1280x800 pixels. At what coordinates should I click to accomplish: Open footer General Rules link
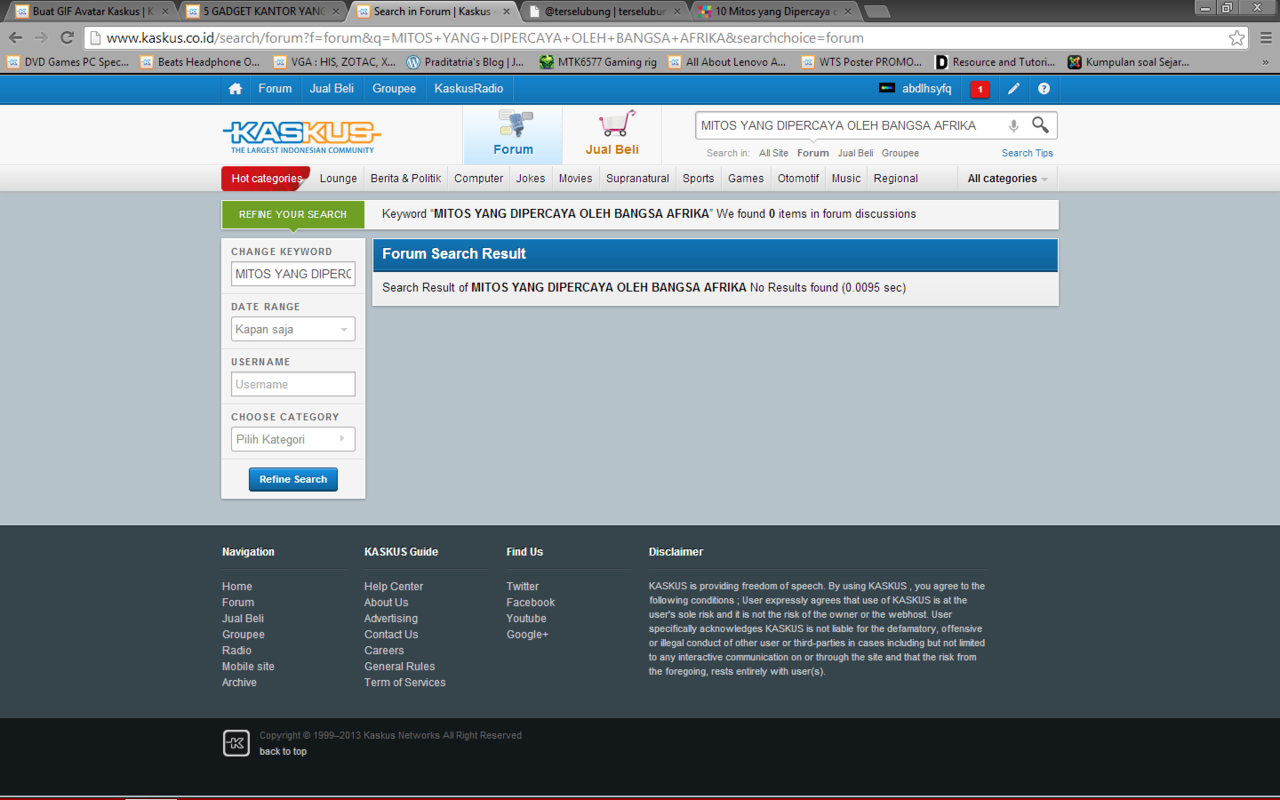[399, 667]
